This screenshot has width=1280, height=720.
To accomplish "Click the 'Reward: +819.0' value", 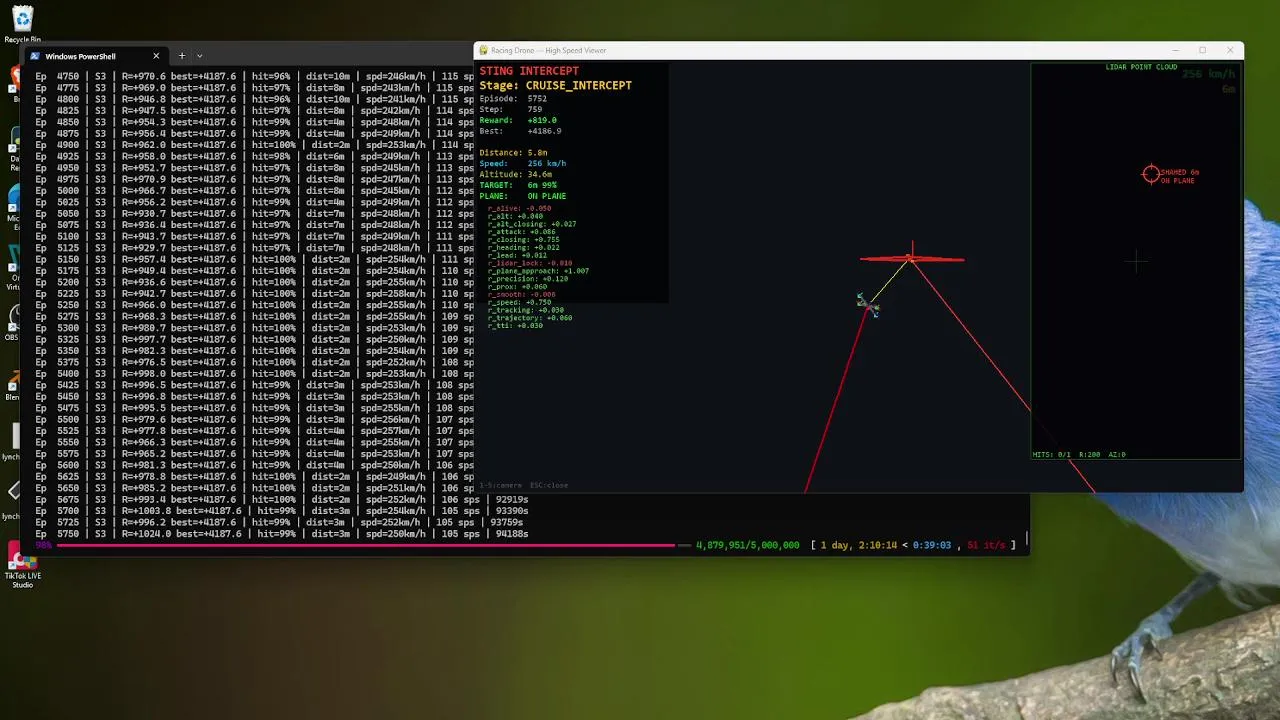I will pos(542,120).
